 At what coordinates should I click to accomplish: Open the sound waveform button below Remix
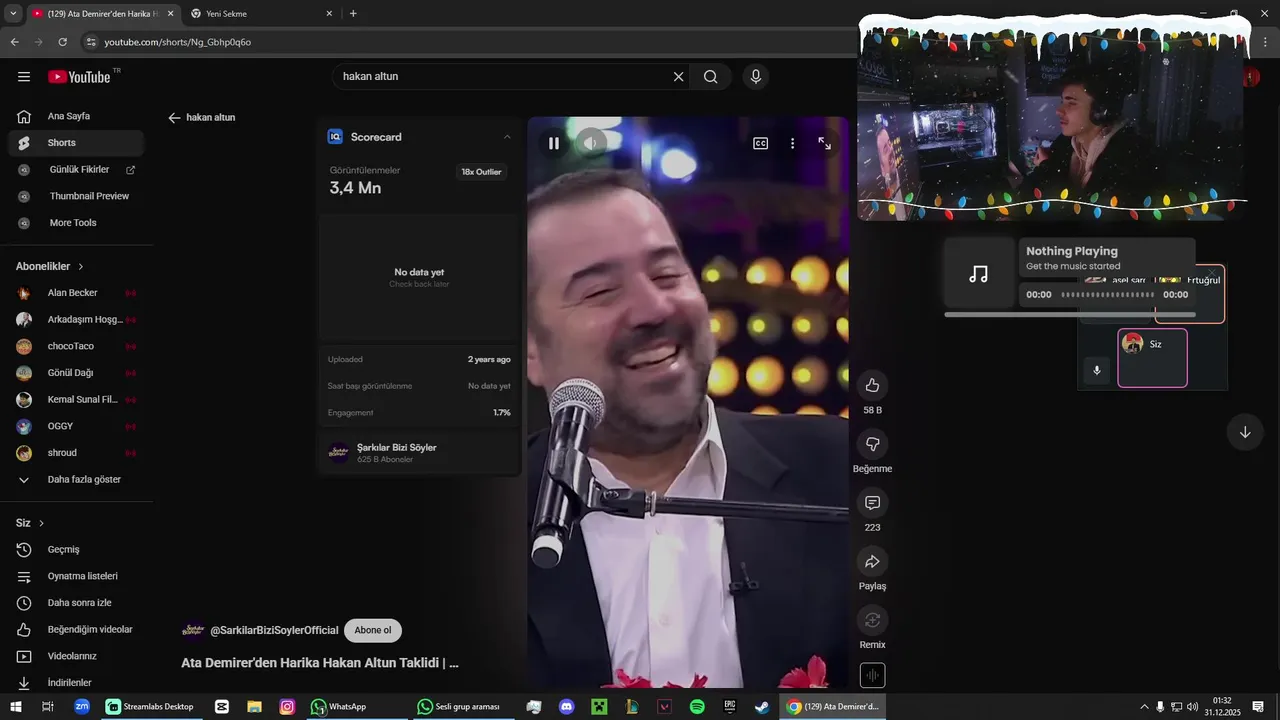tap(872, 676)
